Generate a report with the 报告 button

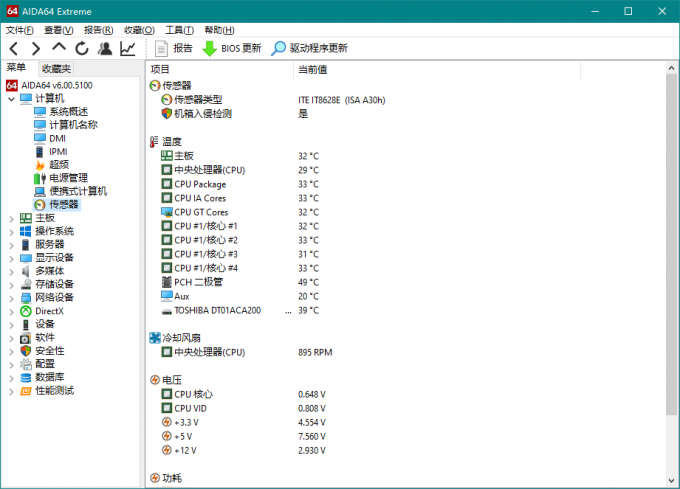click(x=173, y=49)
